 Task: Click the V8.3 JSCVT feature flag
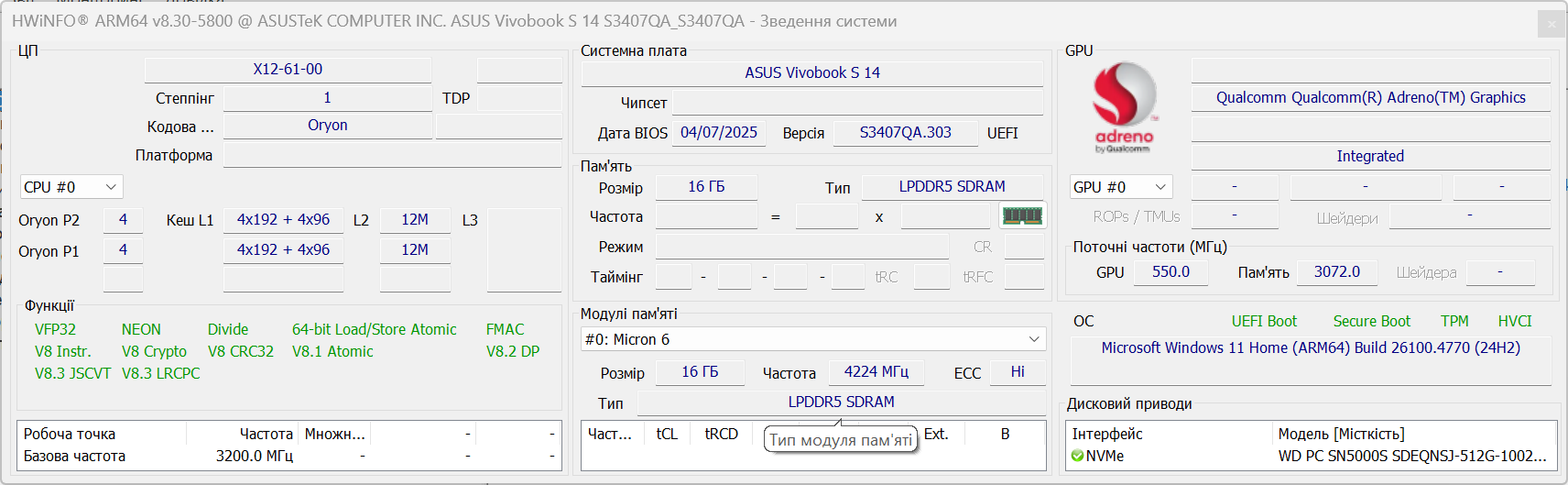coord(72,373)
